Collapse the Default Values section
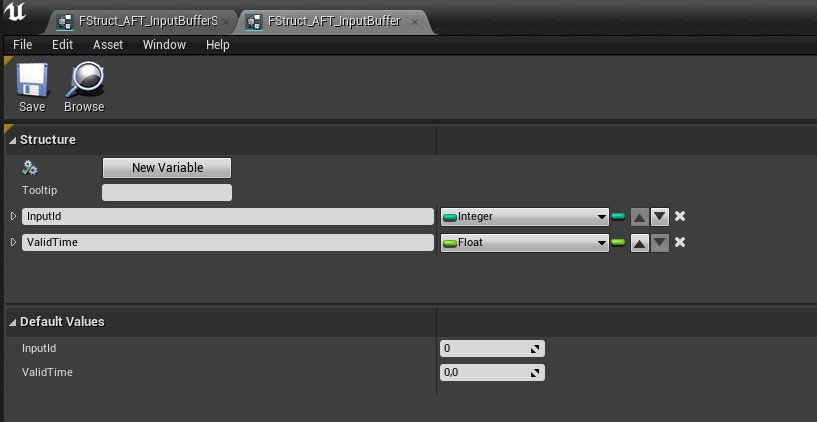 point(13,322)
